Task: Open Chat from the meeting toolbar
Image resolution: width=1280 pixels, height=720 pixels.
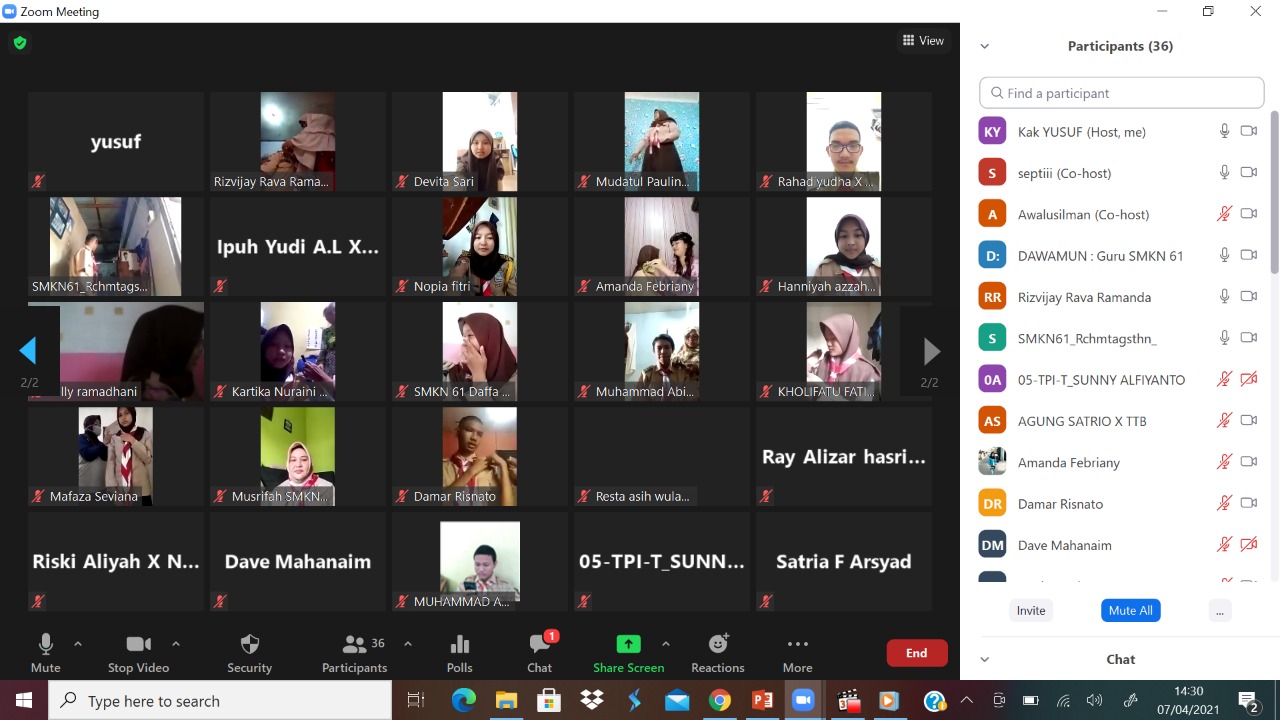Action: [540, 645]
